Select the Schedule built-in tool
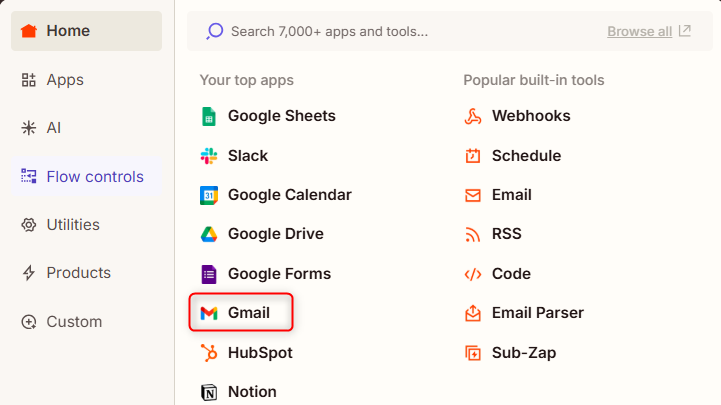This screenshot has width=721, height=405. (525, 156)
